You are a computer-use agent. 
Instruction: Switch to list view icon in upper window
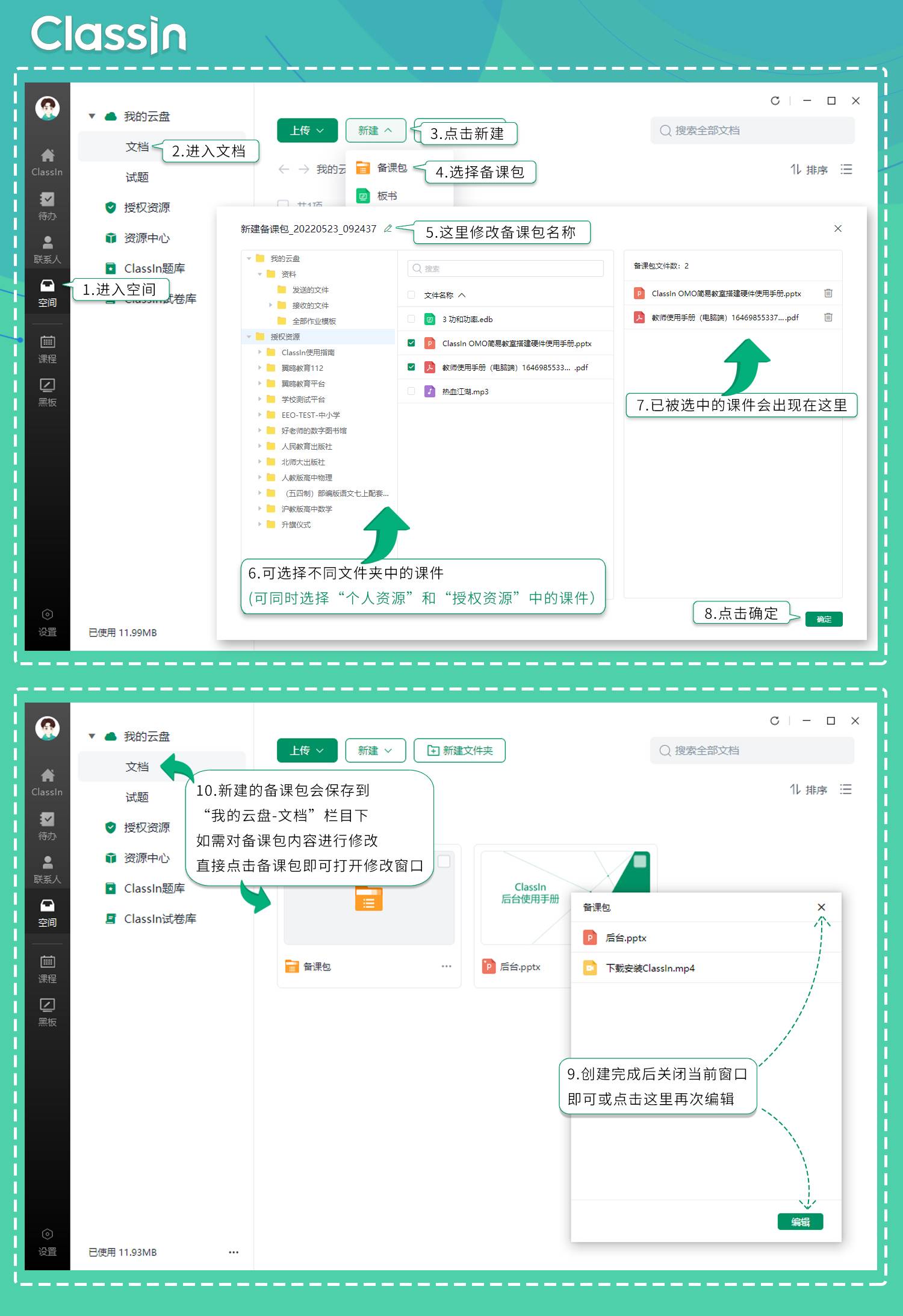846,169
